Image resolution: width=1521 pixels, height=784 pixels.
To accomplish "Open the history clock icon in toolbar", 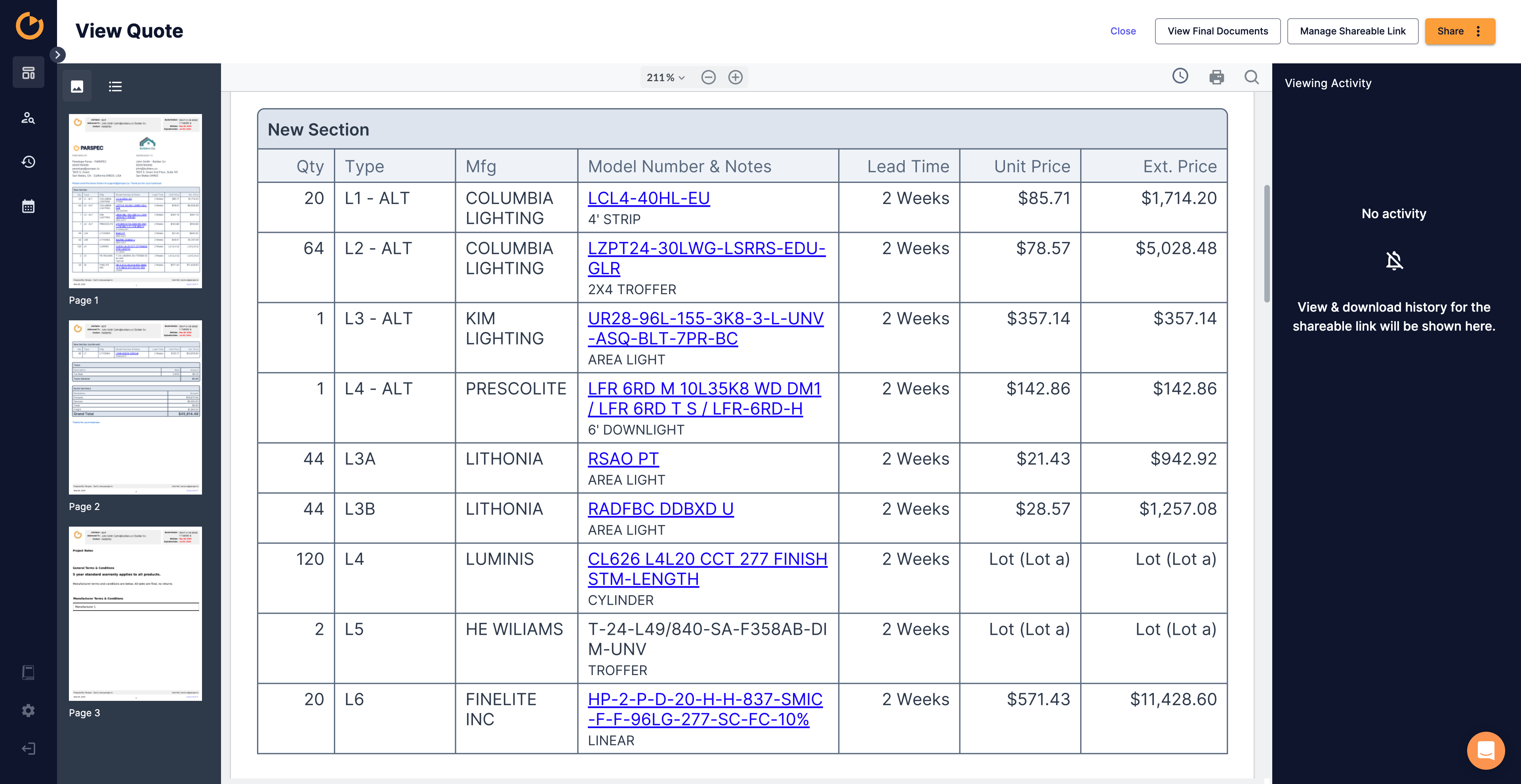I will coord(1180,76).
